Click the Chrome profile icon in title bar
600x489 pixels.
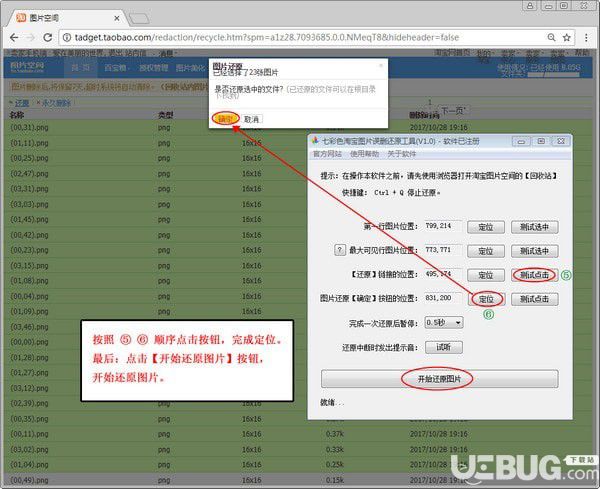click(x=530, y=5)
